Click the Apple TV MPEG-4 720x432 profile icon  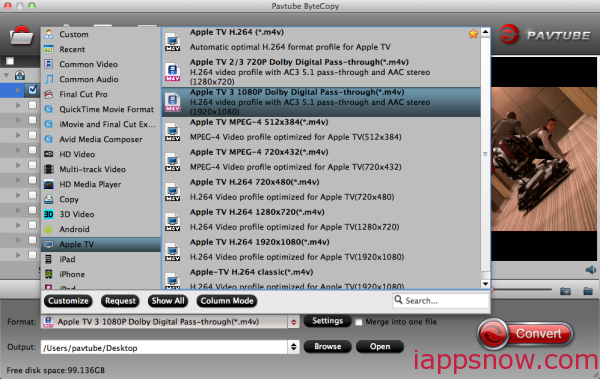[x=173, y=161]
